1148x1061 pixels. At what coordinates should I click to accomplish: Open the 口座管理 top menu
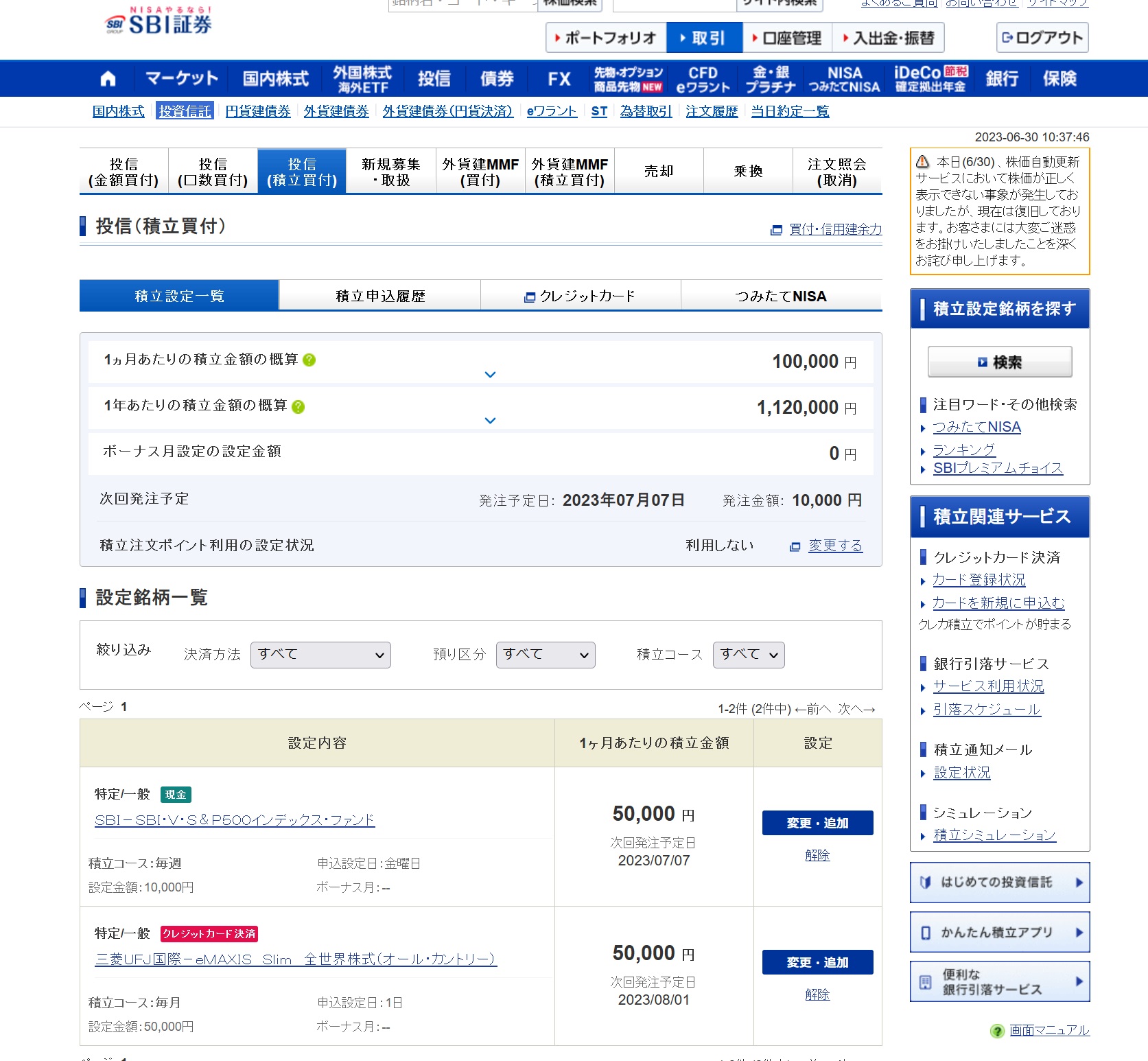(x=788, y=38)
